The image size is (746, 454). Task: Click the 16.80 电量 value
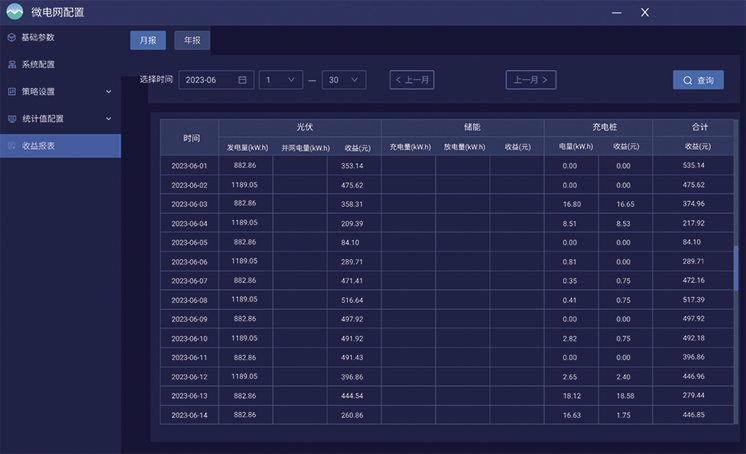[x=572, y=204]
